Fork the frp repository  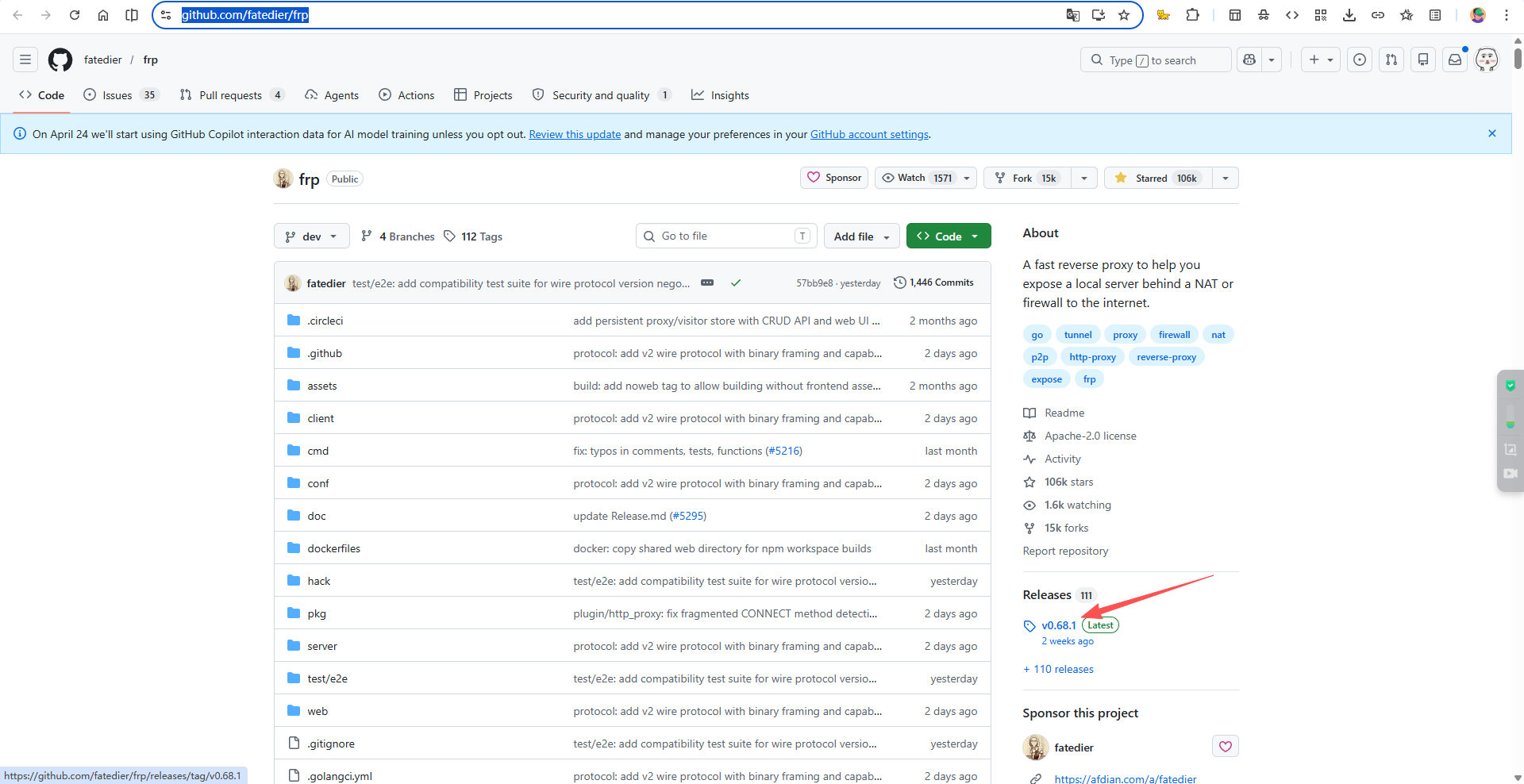coord(1027,178)
